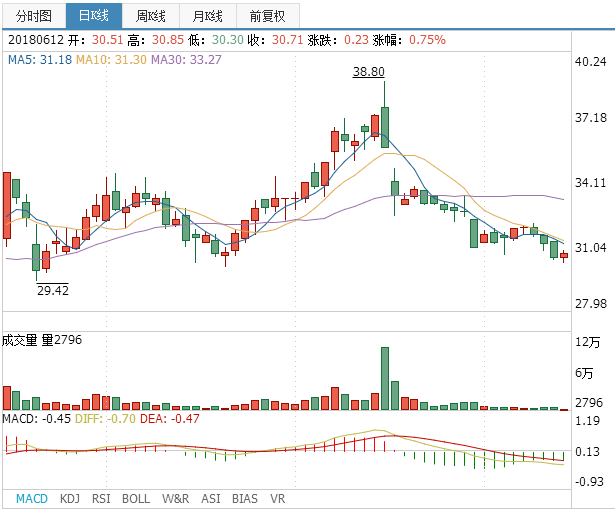Show the BOLL indicator
The height and width of the screenshot is (514, 615).
136,498
